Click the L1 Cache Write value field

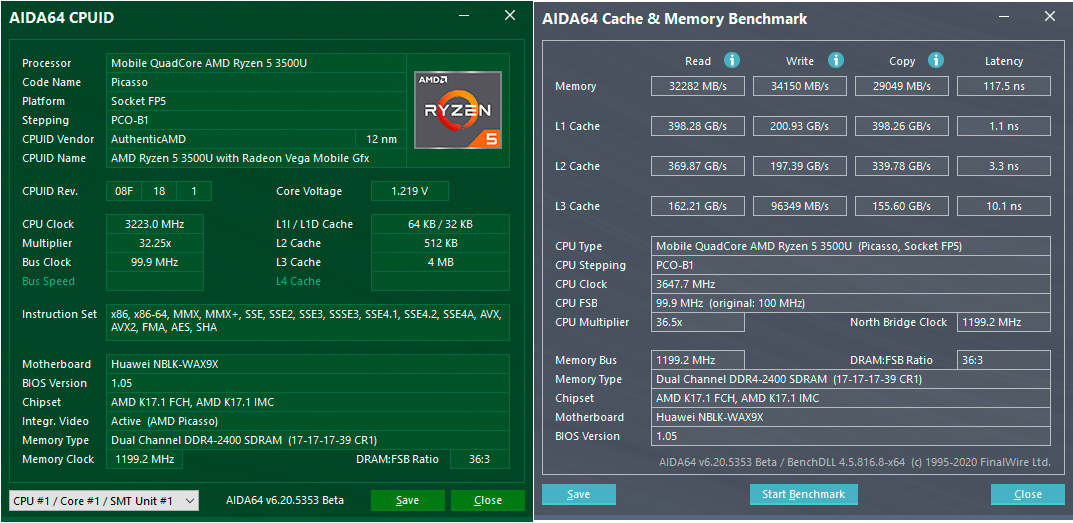point(800,126)
